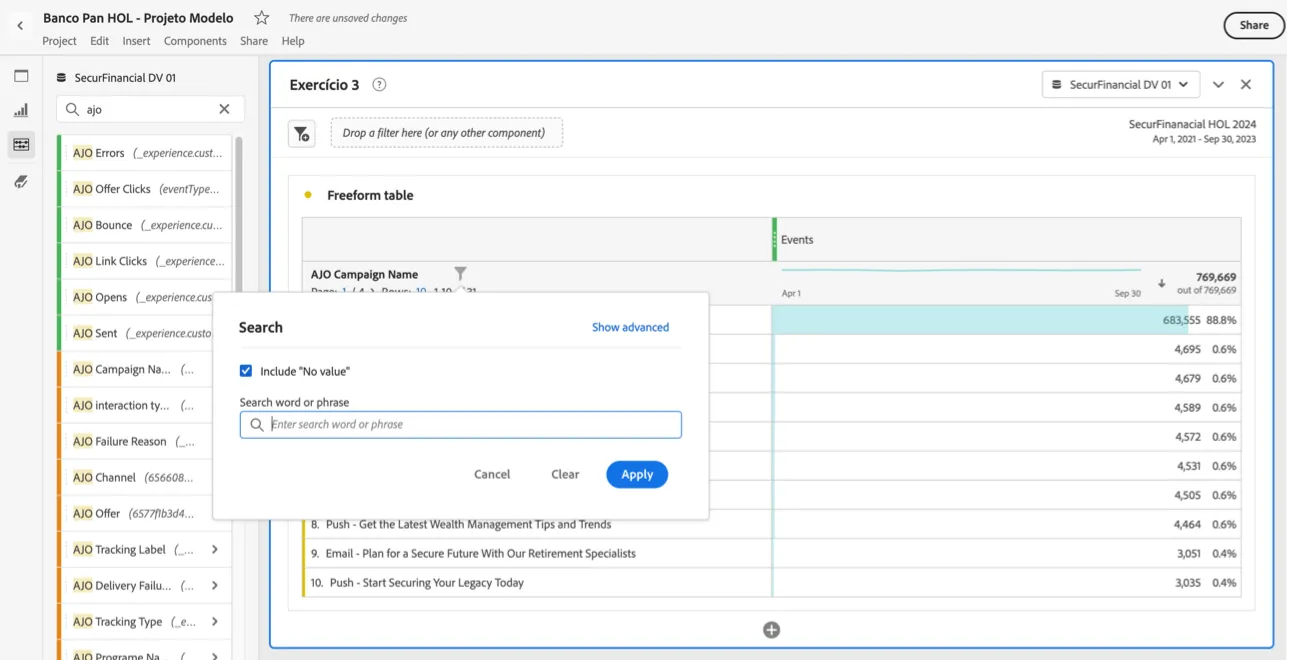Click the panel filter icon with plus
This screenshot has width=1292, height=660.
pos(302,133)
